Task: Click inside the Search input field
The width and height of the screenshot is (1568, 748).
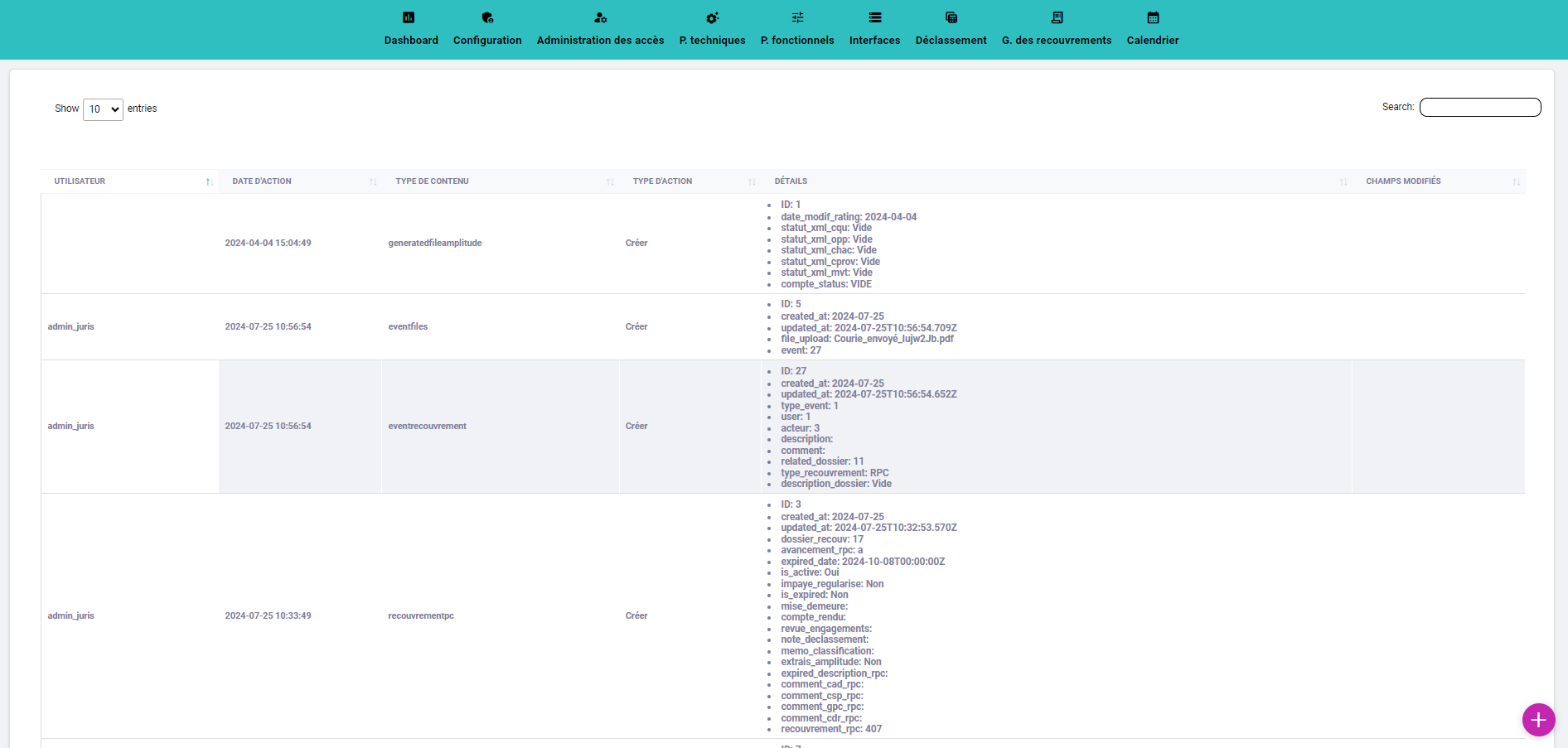Action: coord(1479,107)
